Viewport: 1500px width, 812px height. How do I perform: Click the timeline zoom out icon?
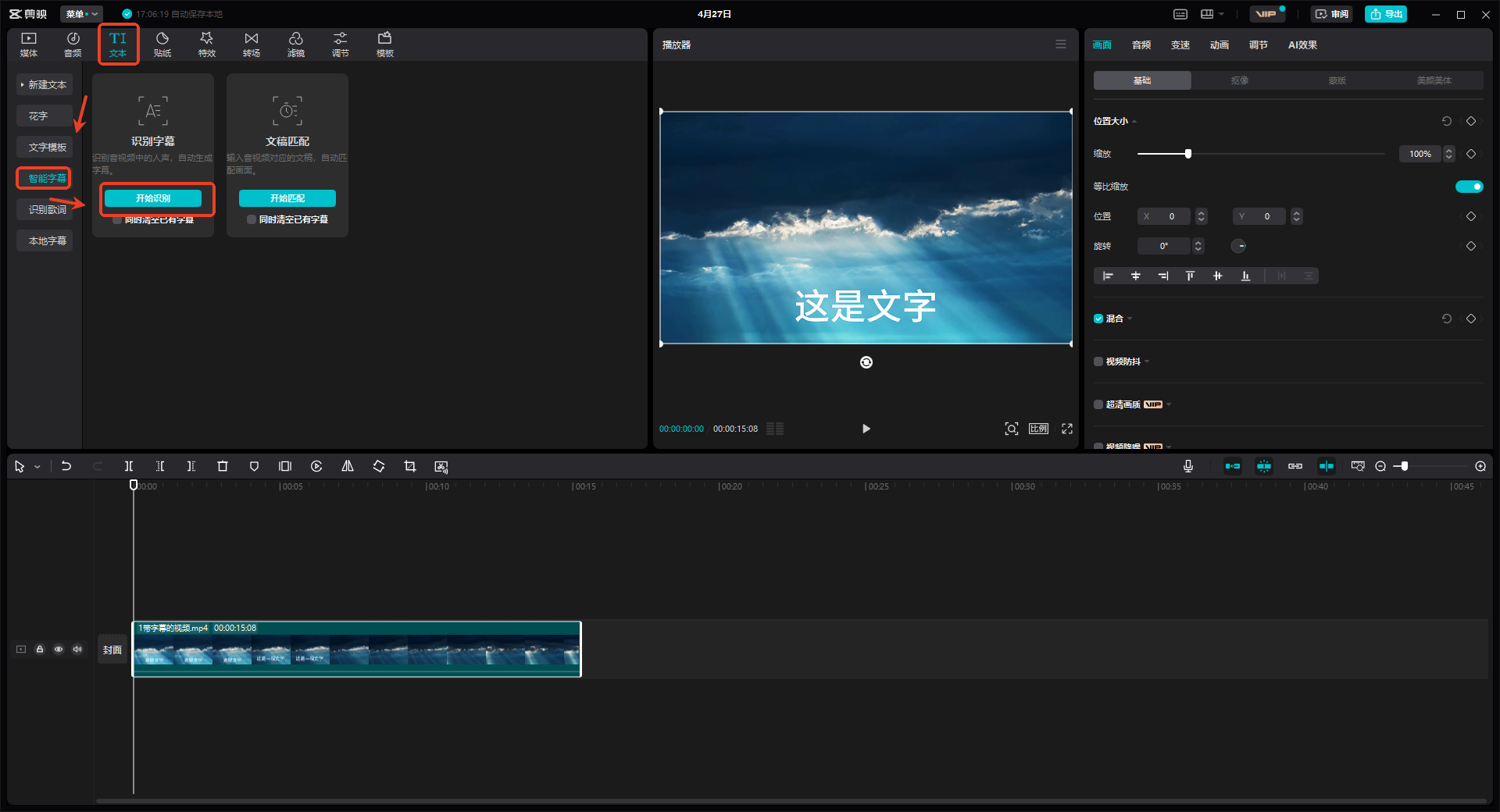coord(1380,466)
